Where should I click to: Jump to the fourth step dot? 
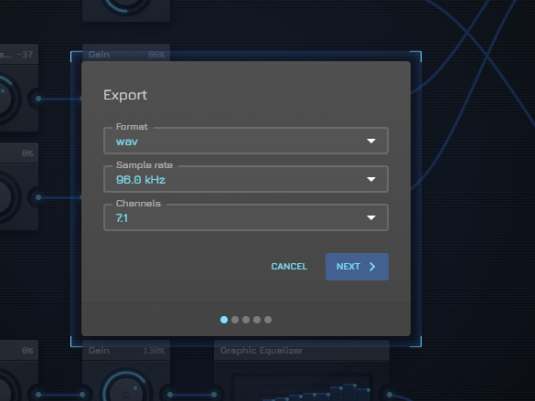click(x=257, y=319)
